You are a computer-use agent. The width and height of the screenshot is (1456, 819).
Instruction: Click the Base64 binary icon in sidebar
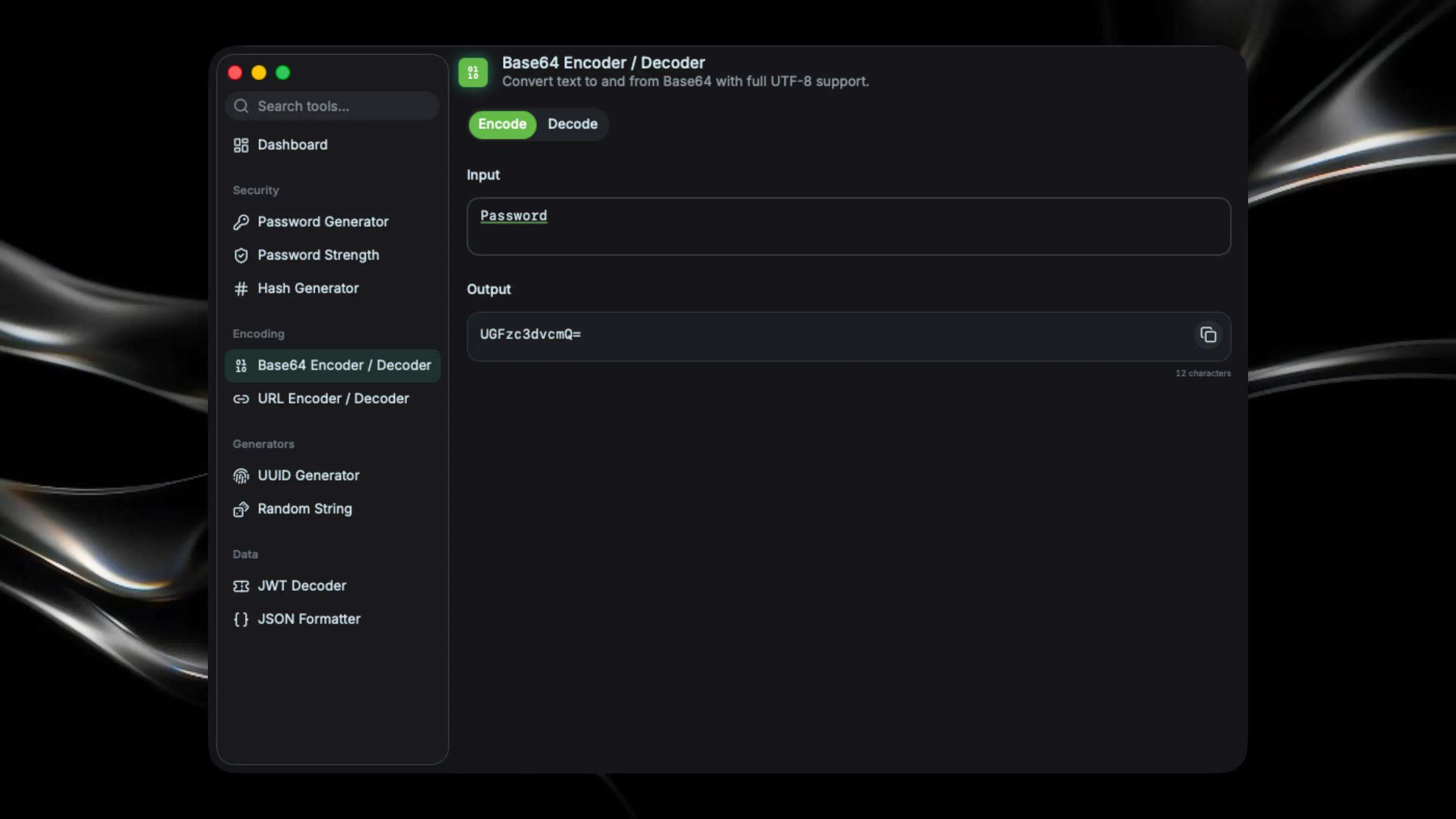[241, 366]
